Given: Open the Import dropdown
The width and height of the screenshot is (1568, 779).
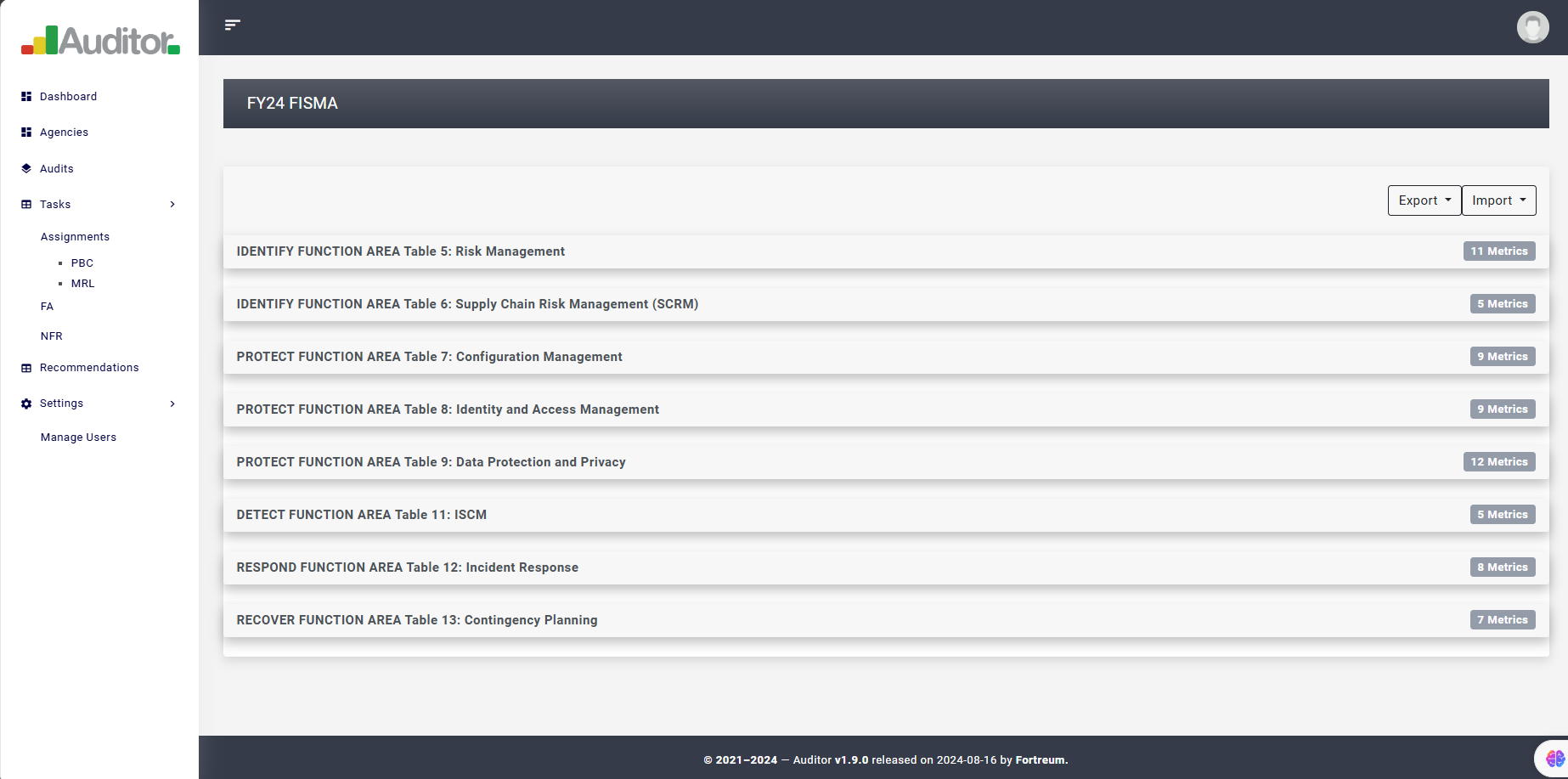Looking at the screenshot, I should 1498,200.
